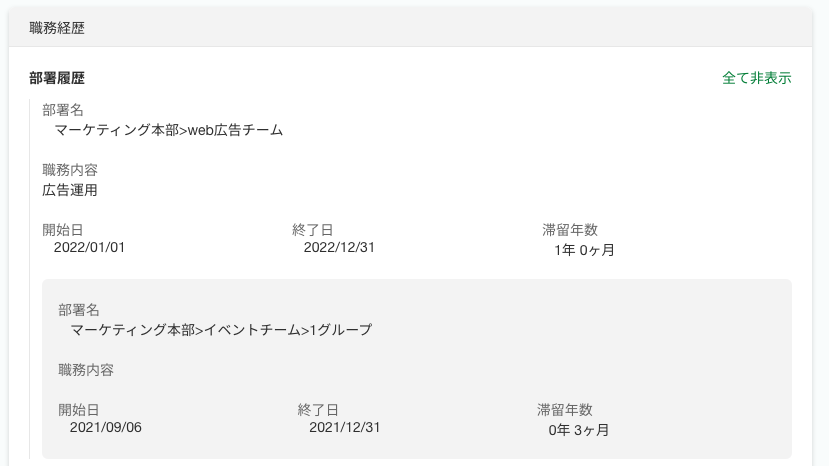The image size is (829, 466).
Task: Click the end date 2021/12/31
Action: (345, 428)
